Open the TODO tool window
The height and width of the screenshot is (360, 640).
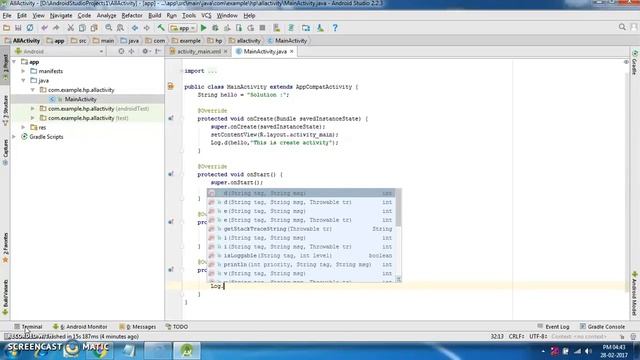coord(177,327)
